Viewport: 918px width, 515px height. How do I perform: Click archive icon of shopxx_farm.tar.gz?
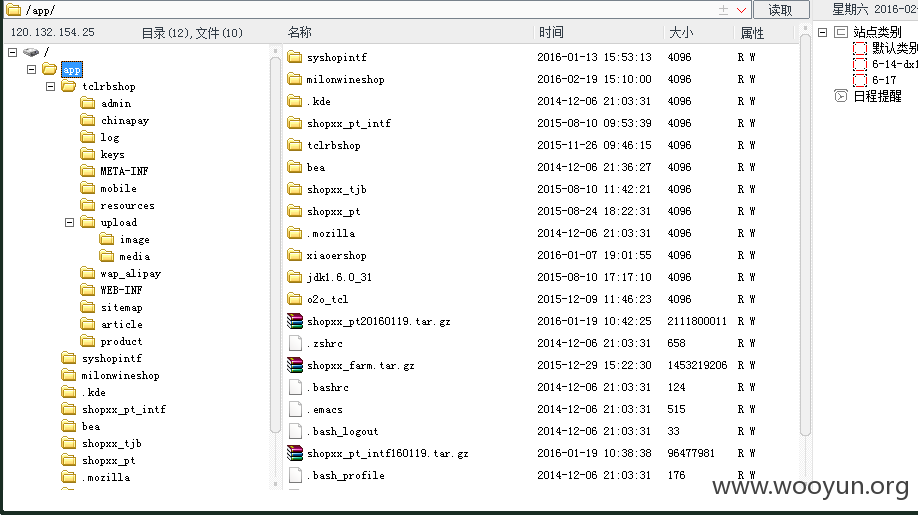point(295,365)
